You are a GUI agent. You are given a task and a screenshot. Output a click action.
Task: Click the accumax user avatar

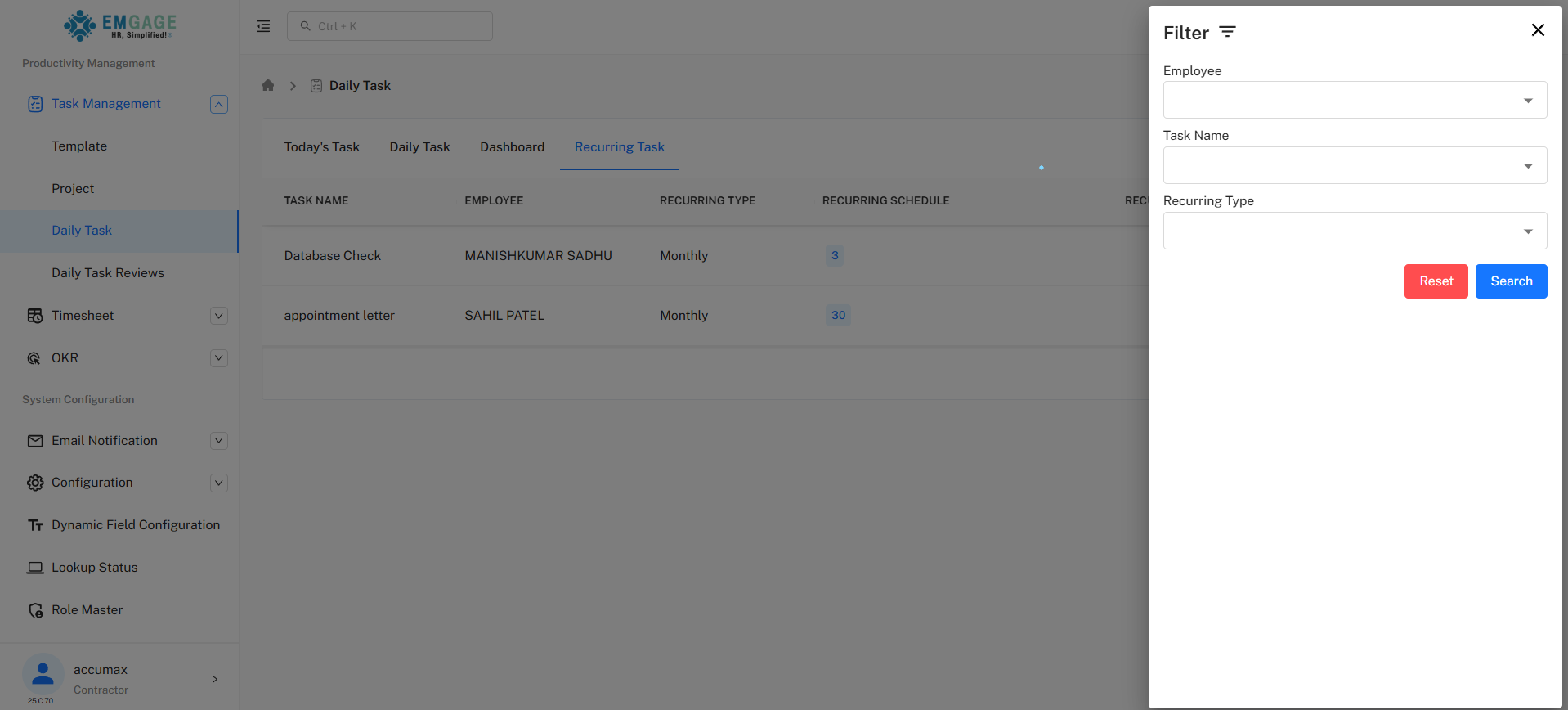tap(43, 675)
